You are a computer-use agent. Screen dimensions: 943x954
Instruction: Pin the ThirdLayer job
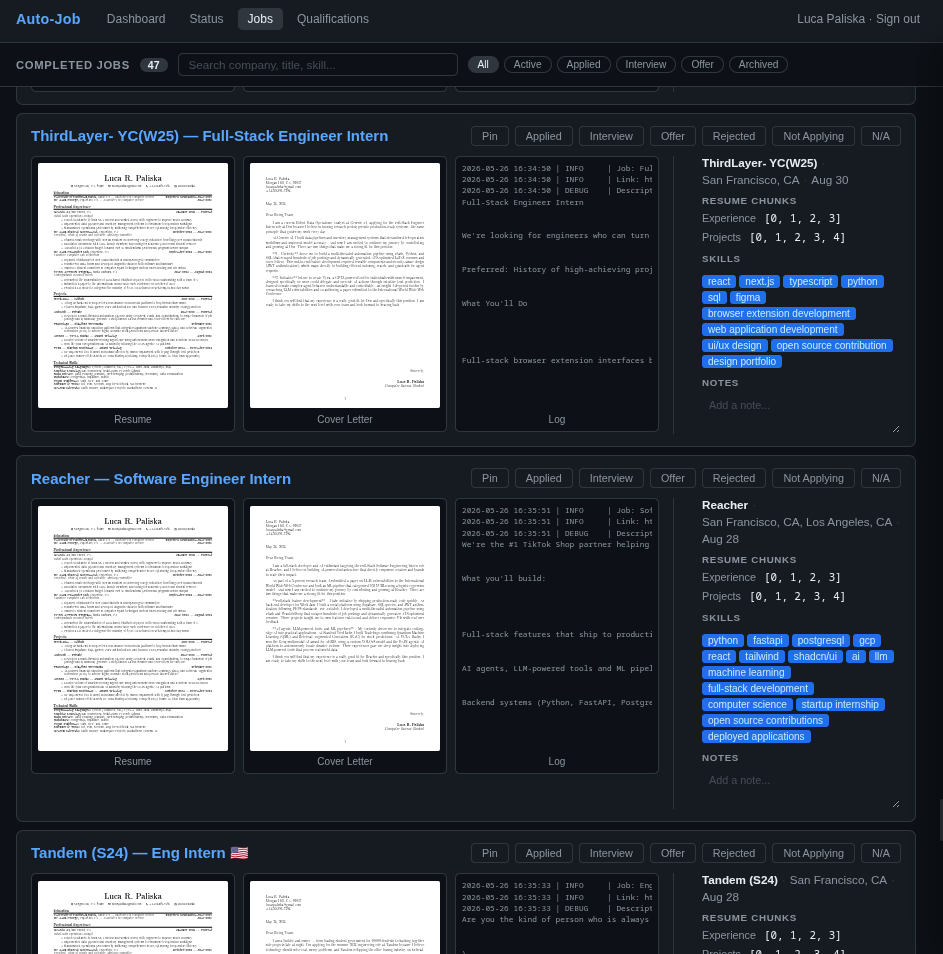click(x=490, y=136)
